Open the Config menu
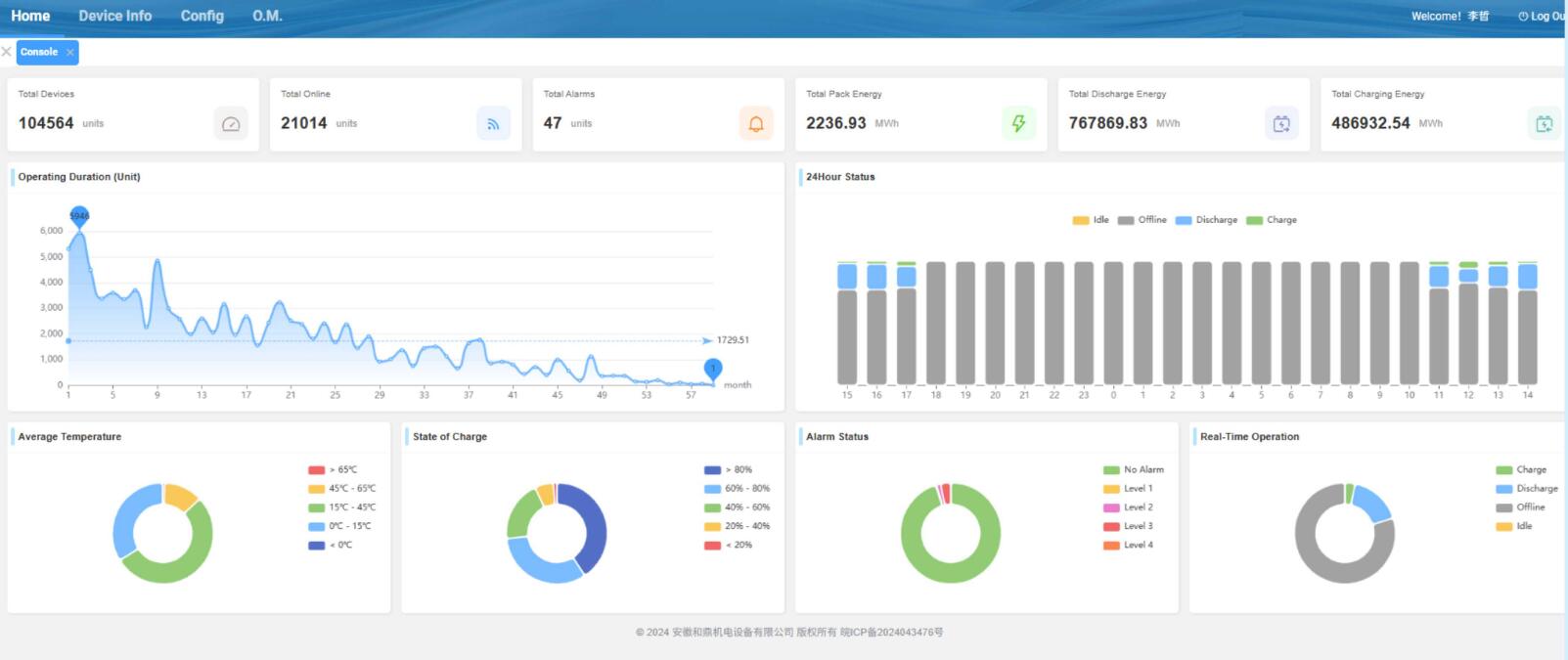This screenshot has height=660, width=1568. tap(202, 17)
